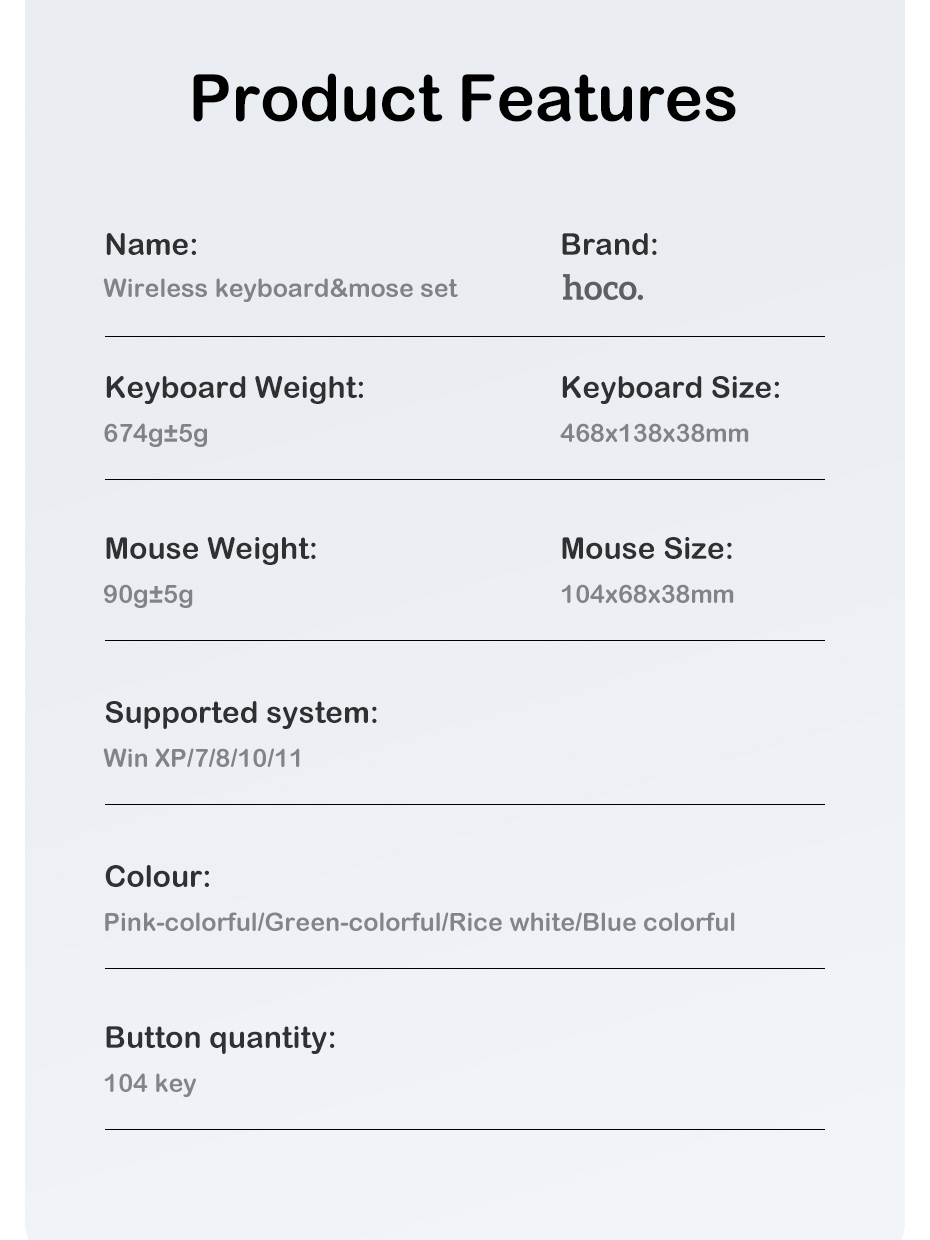Click the Product Features heading
This screenshot has width=930, height=1240.
[x=463, y=98]
